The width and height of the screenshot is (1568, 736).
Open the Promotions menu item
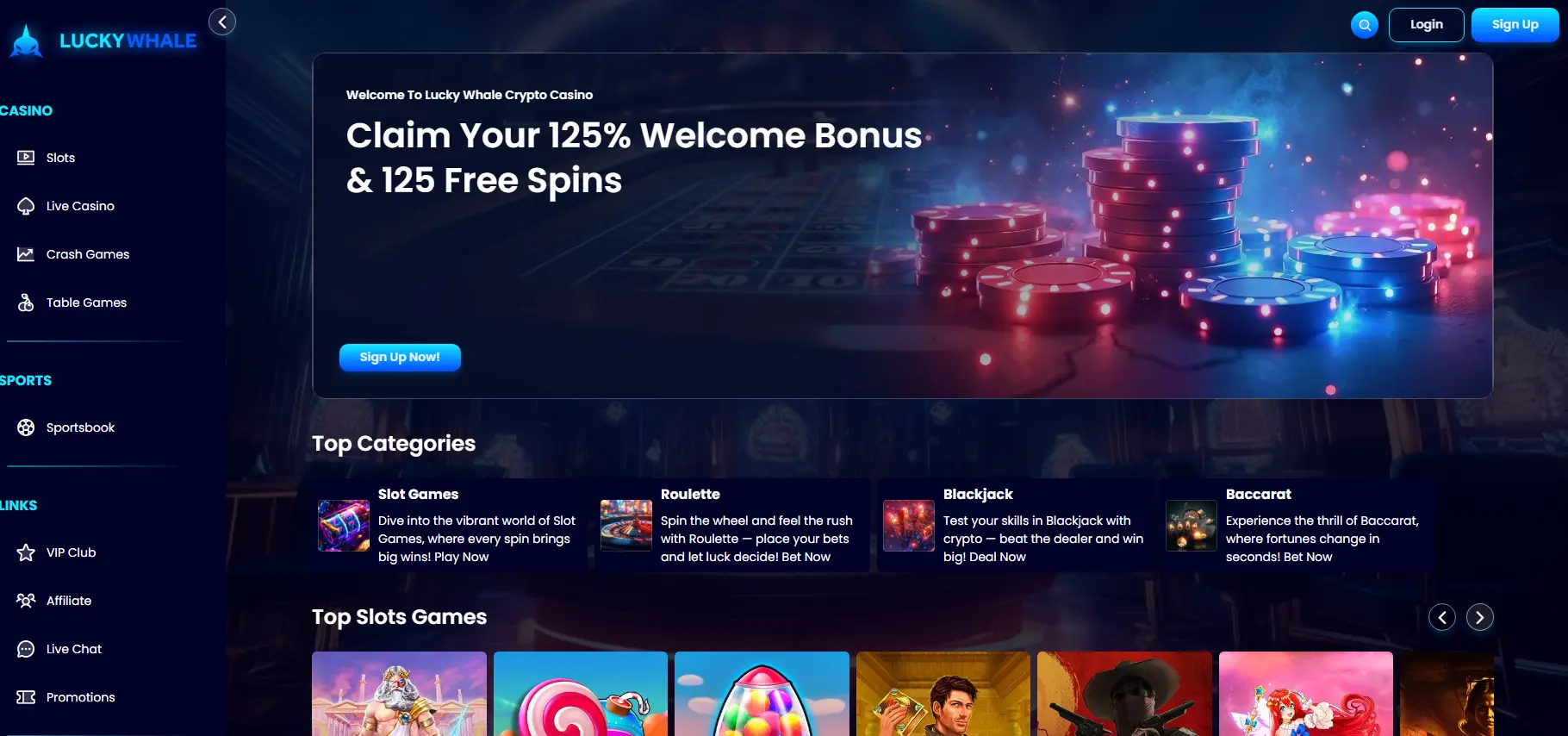[x=66, y=697]
